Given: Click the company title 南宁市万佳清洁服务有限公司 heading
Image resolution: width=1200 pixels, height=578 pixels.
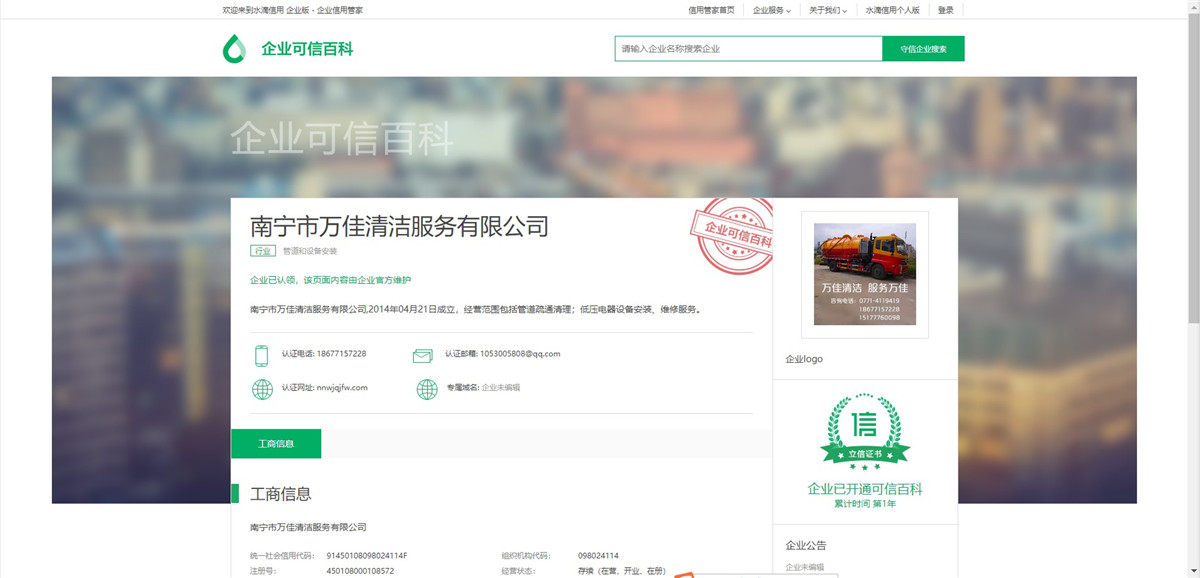Looking at the screenshot, I should 399,225.
